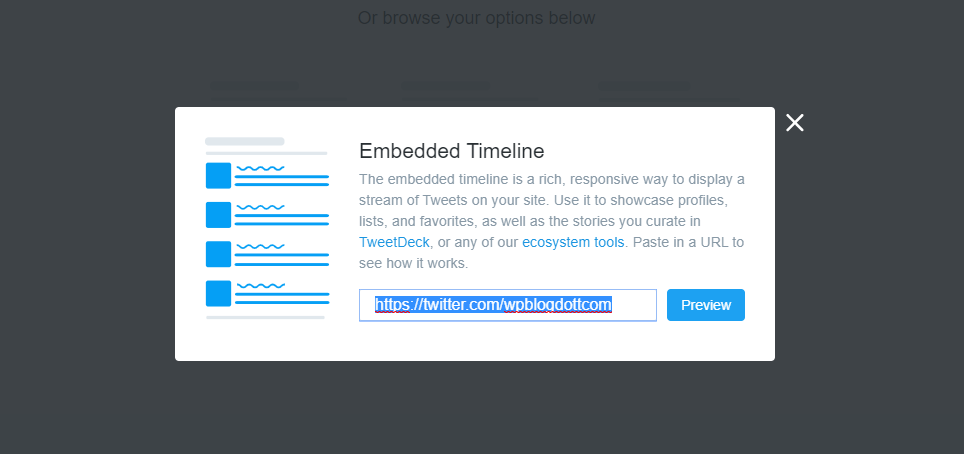964x454 pixels.
Task: Open the TweetDeck link
Action: [394, 242]
